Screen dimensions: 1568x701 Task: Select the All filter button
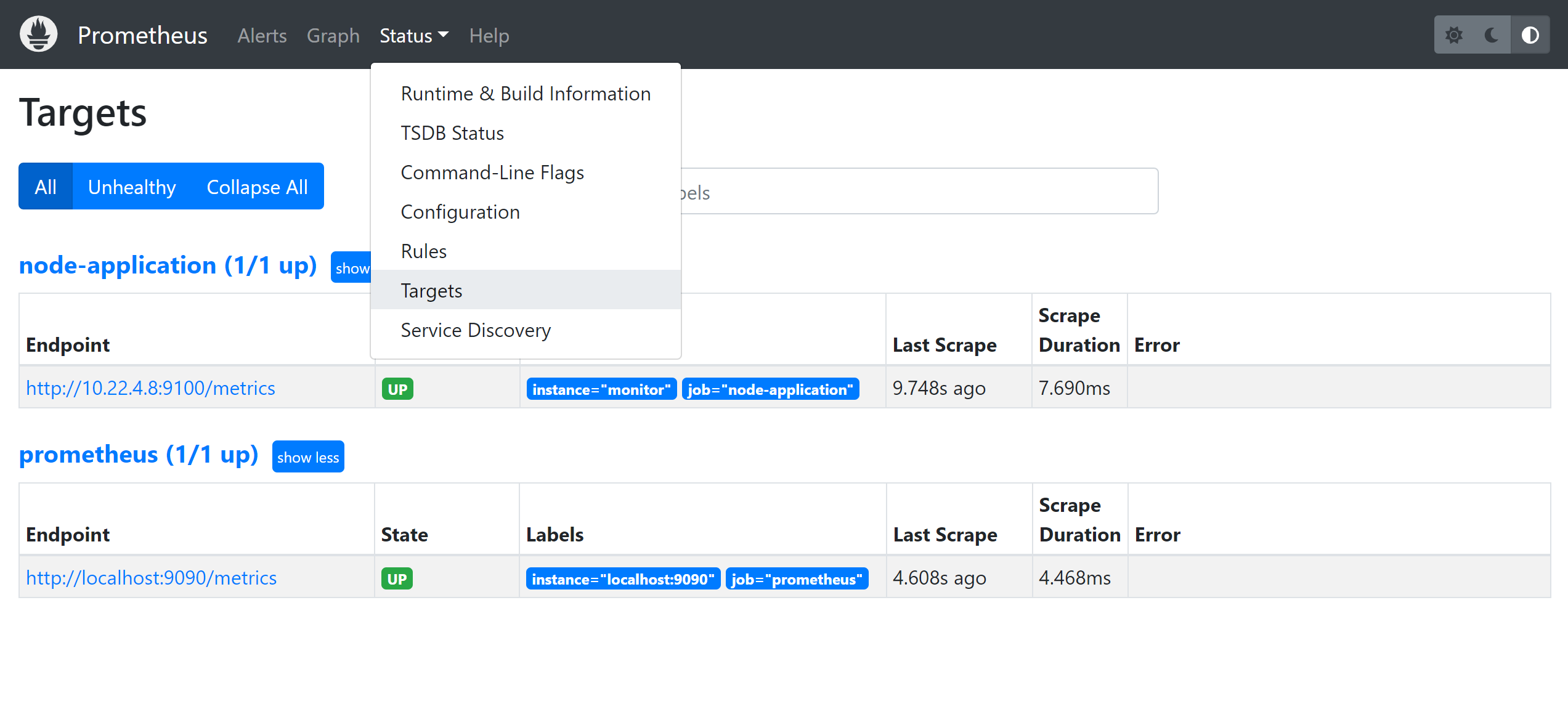(46, 186)
